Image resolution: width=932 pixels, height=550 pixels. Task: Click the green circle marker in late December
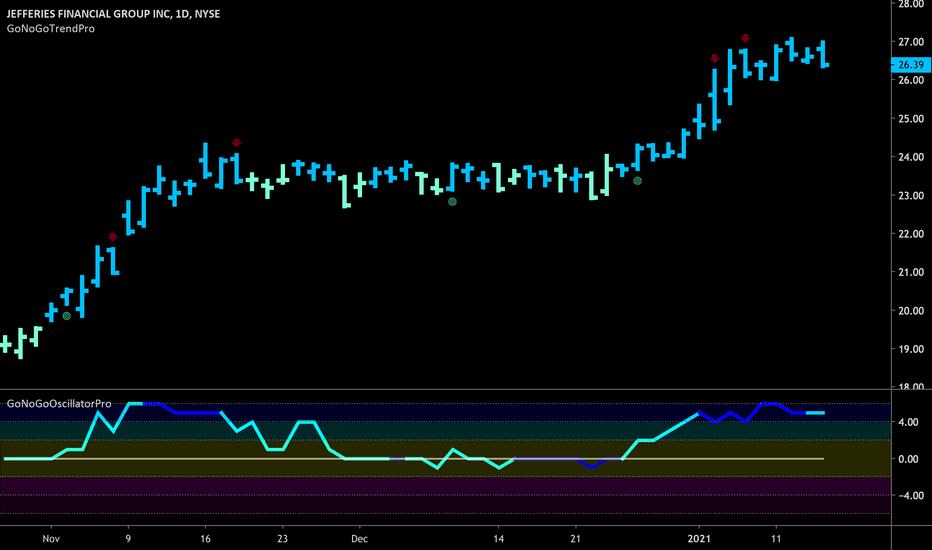click(637, 181)
